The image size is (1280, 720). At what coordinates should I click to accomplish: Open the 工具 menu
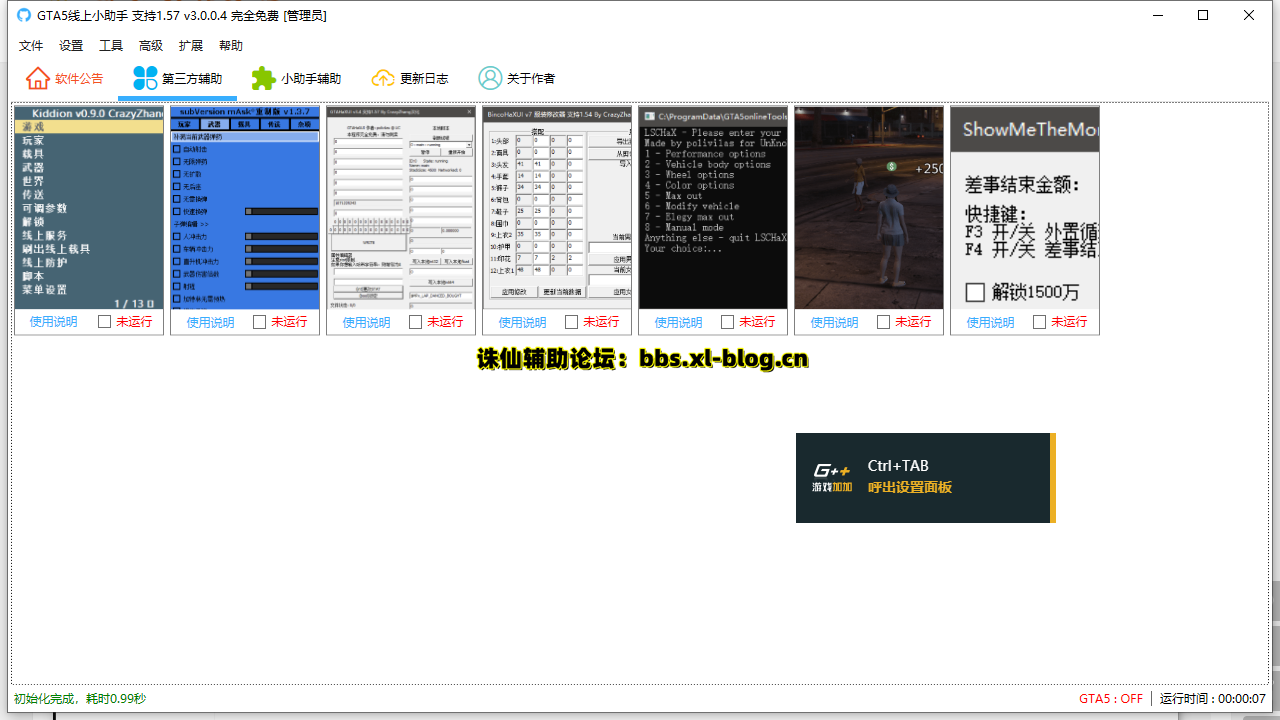click(x=111, y=46)
